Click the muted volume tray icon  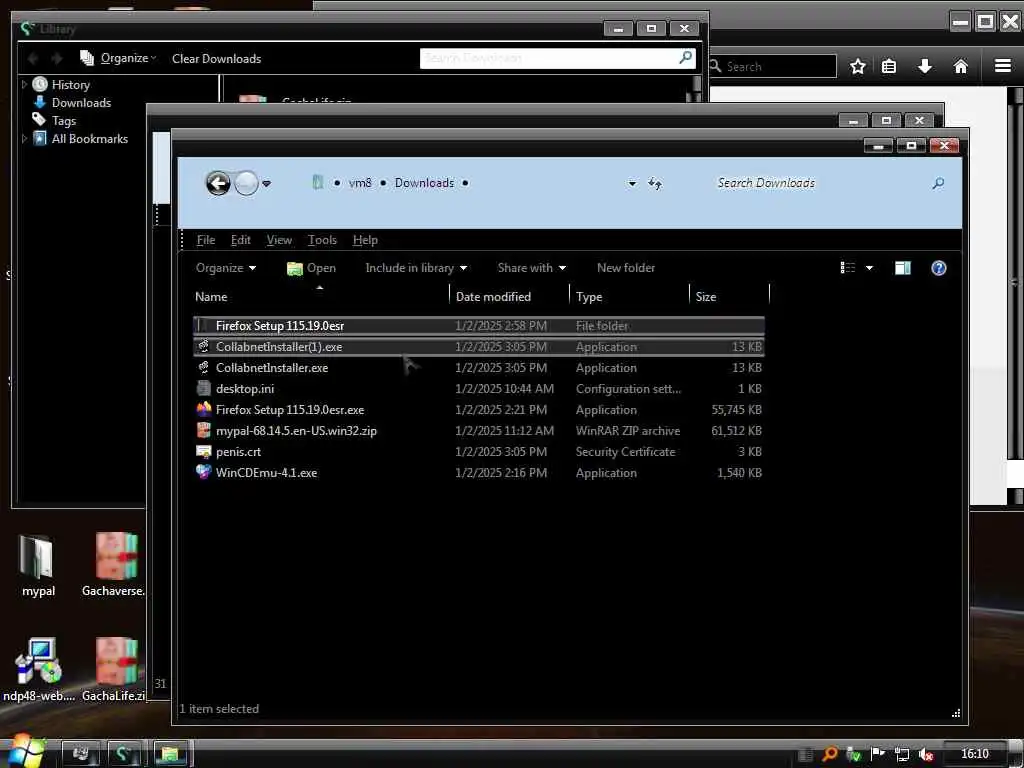(x=925, y=754)
